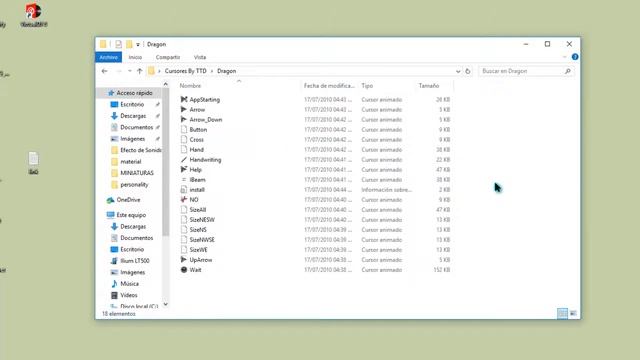Open the Compartir ribbon tab
The width and height of the screenshot is (640, 360).
(168, 57)
